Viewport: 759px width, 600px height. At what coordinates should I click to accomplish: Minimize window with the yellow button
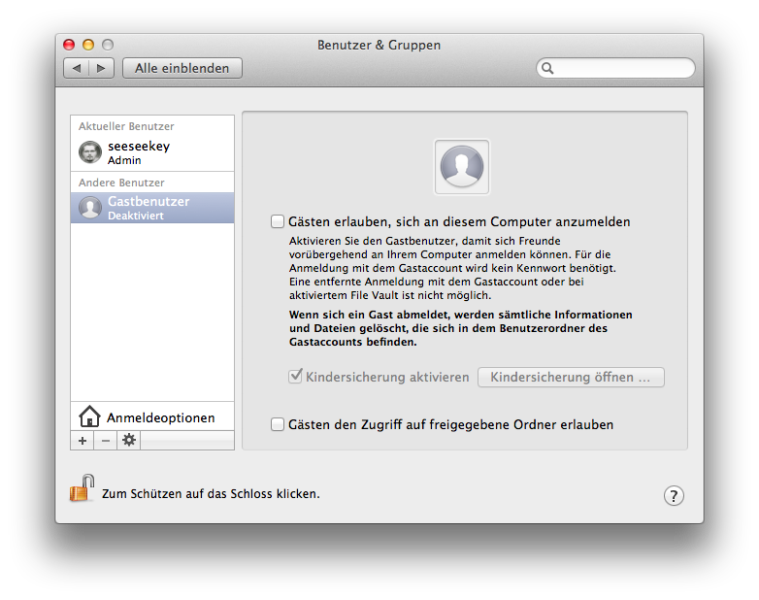[88, 45]
